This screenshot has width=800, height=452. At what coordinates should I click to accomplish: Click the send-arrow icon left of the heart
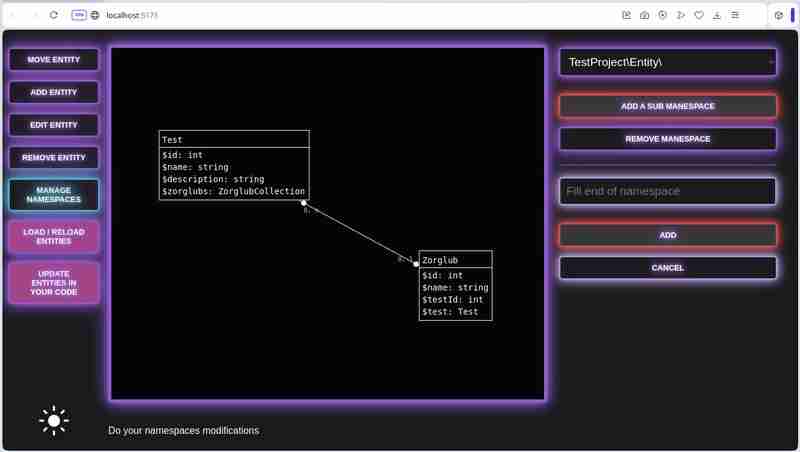tap(681, 15)
